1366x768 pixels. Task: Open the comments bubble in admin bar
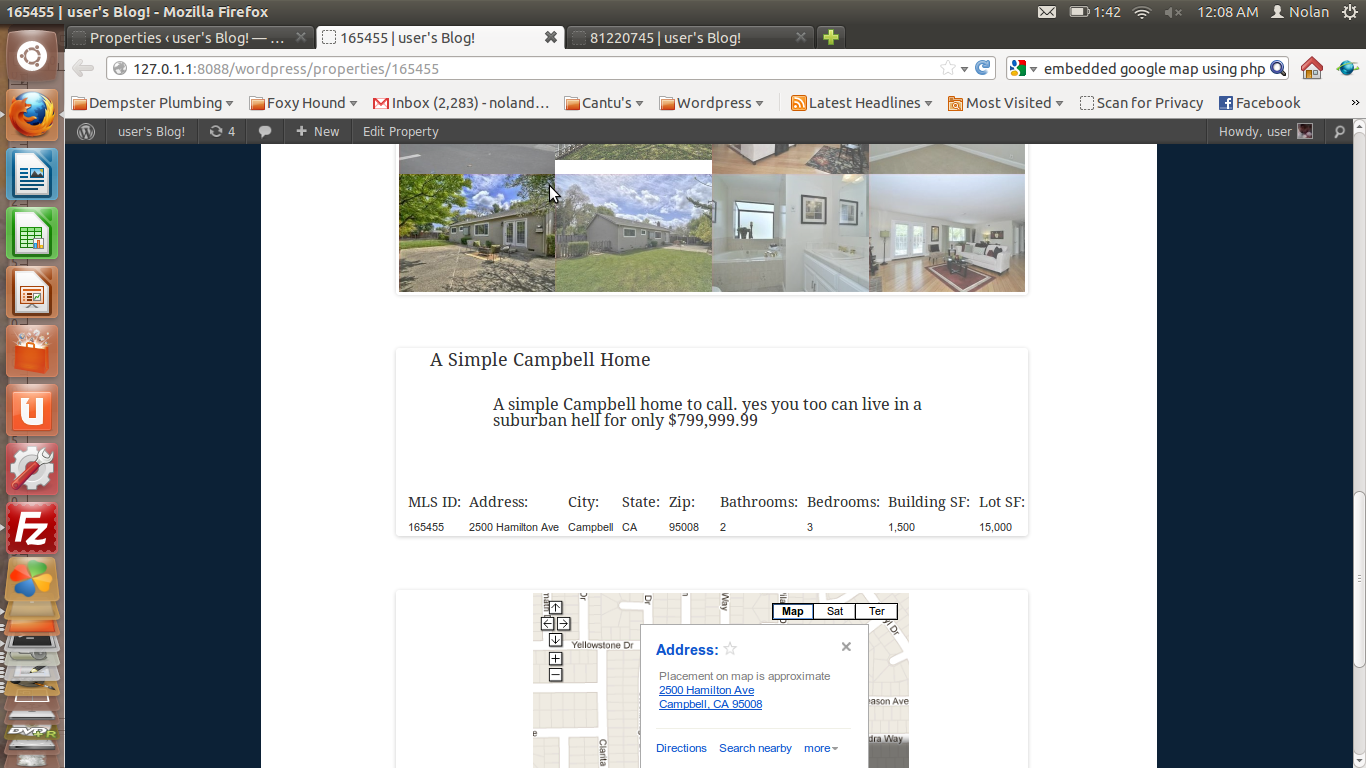click(x=265, y=132)
